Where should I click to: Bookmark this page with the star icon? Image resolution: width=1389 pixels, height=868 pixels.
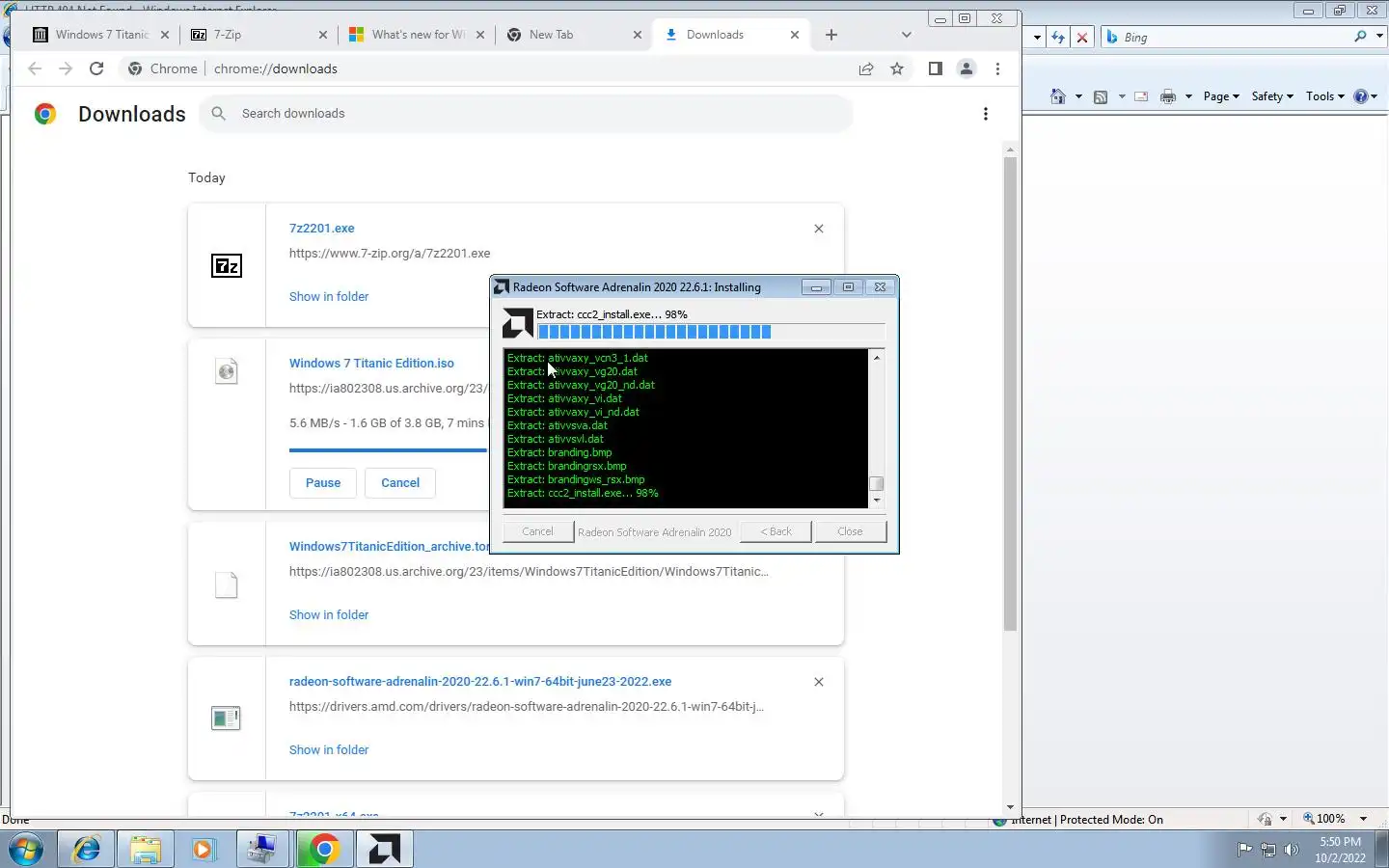pos(897,68)
